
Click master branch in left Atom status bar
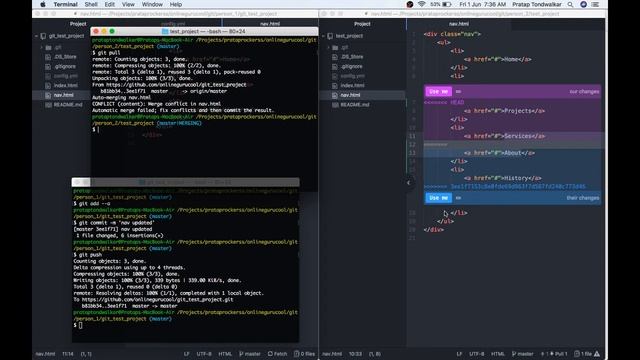pos(250,354)
